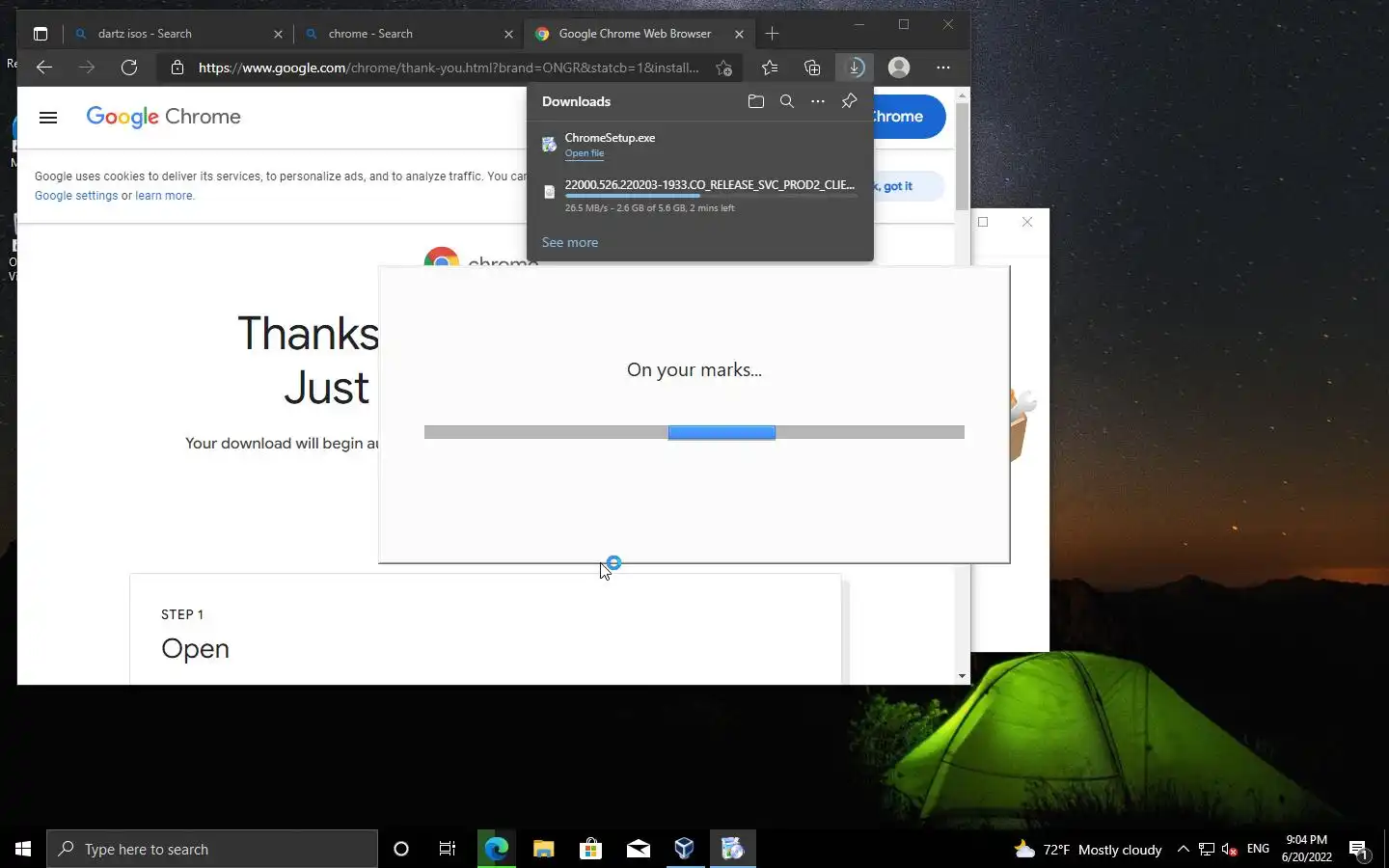This screenshot has height=868, width=1389.
Task: Open the notification center icon
Action: (1359, 850)
